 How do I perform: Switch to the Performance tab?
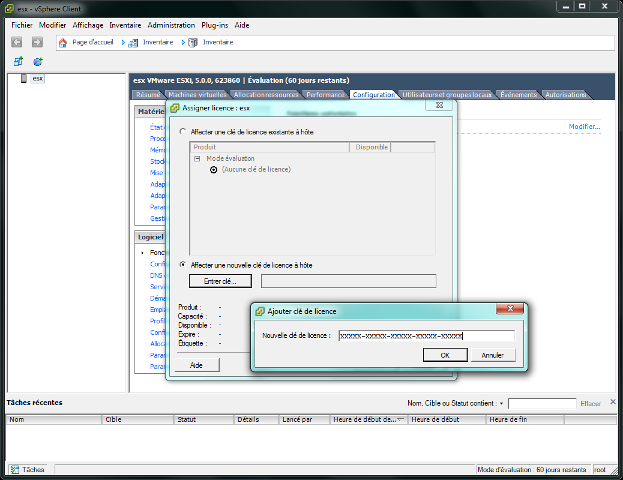[325, 95]
